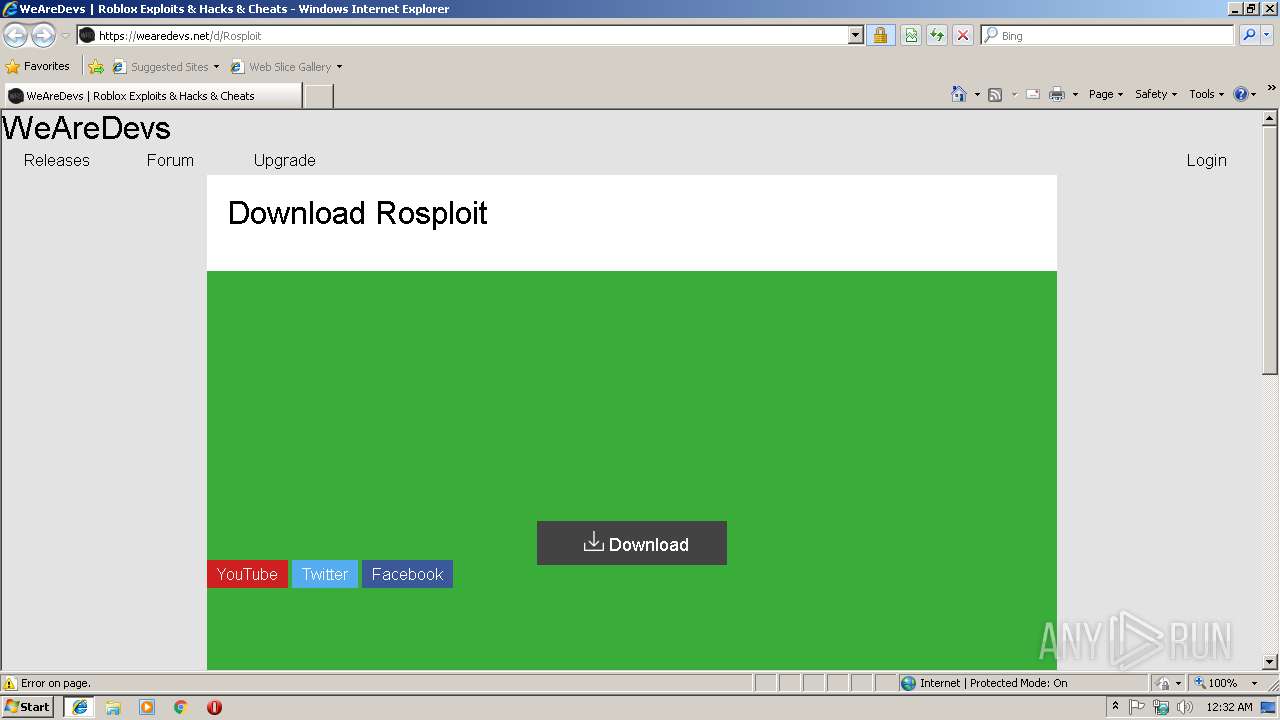Open the Windows Explorer folder taskbar icon
Viewport: 1280px width, 720px height.
click(113, 707)
